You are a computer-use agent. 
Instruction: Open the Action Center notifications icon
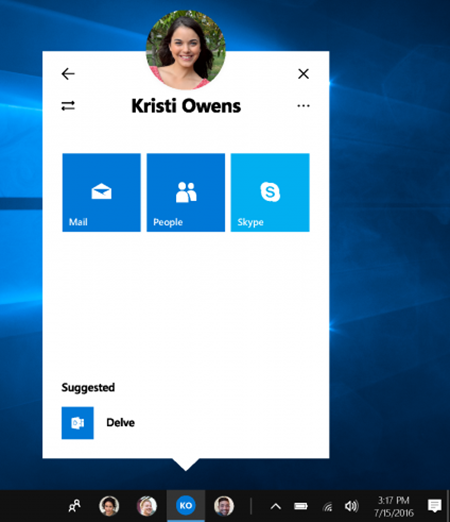[x=434, y=506]
